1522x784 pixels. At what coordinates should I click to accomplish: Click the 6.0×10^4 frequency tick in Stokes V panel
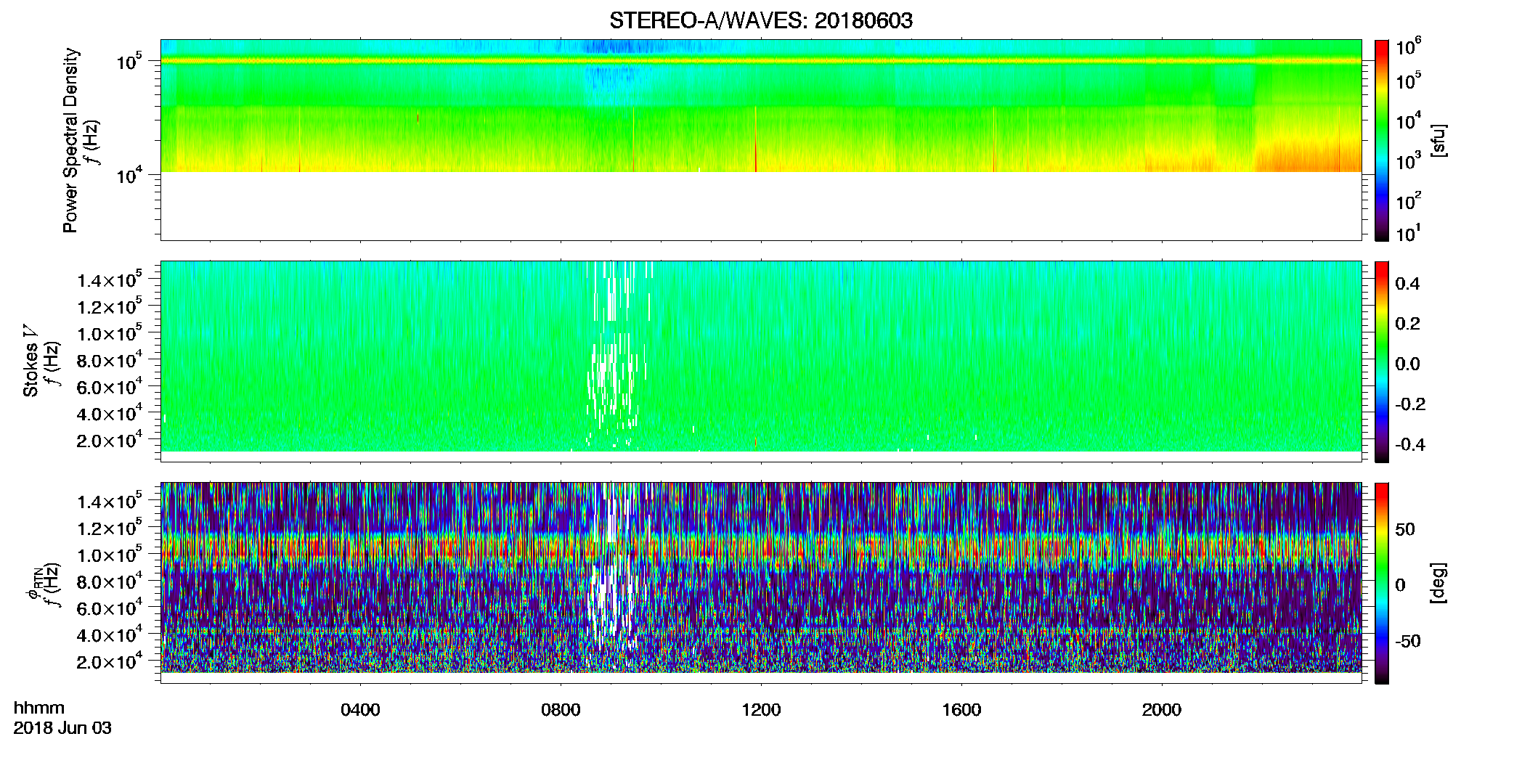[110, 386]
